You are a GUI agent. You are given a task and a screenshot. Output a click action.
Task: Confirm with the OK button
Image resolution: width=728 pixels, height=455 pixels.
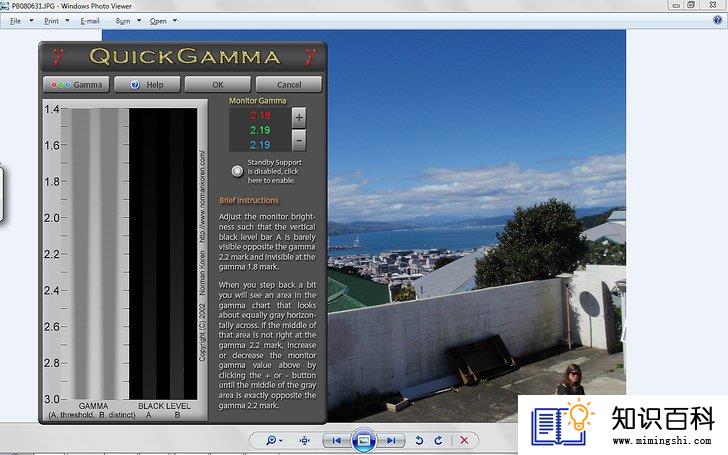(x=218, y=84)
